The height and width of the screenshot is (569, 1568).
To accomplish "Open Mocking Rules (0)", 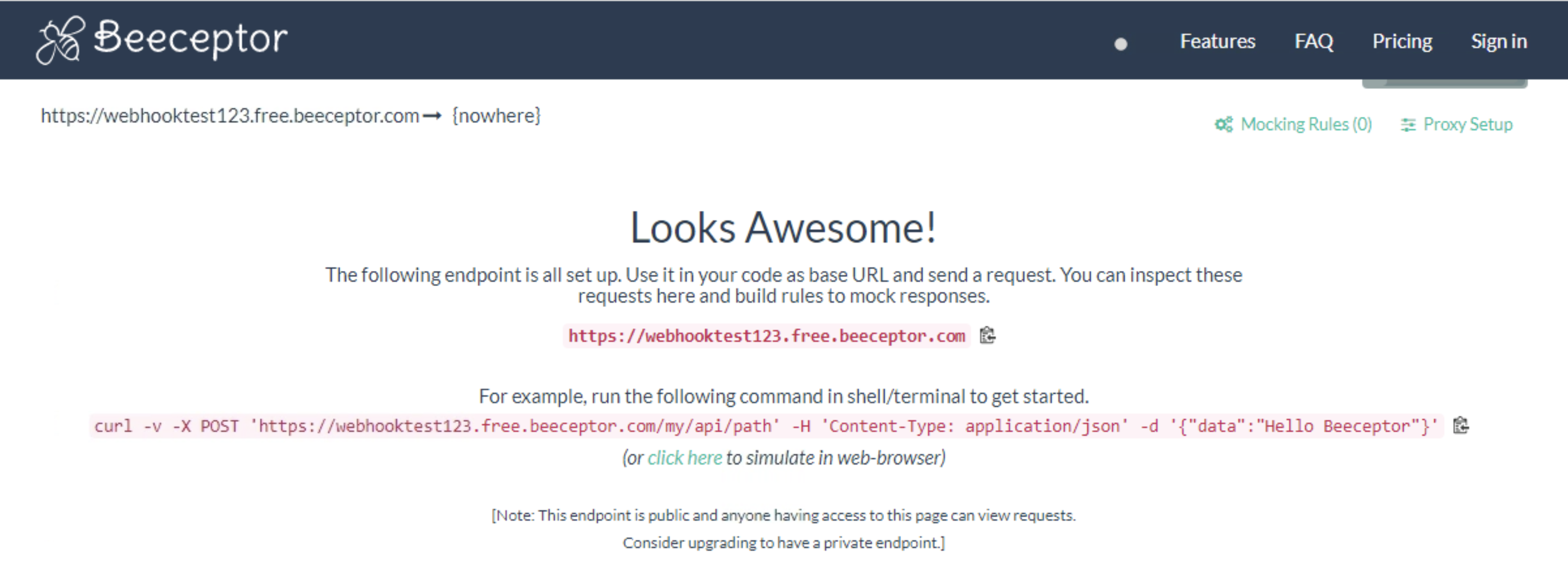I will pyautogui.click(x=1306, y=124).
